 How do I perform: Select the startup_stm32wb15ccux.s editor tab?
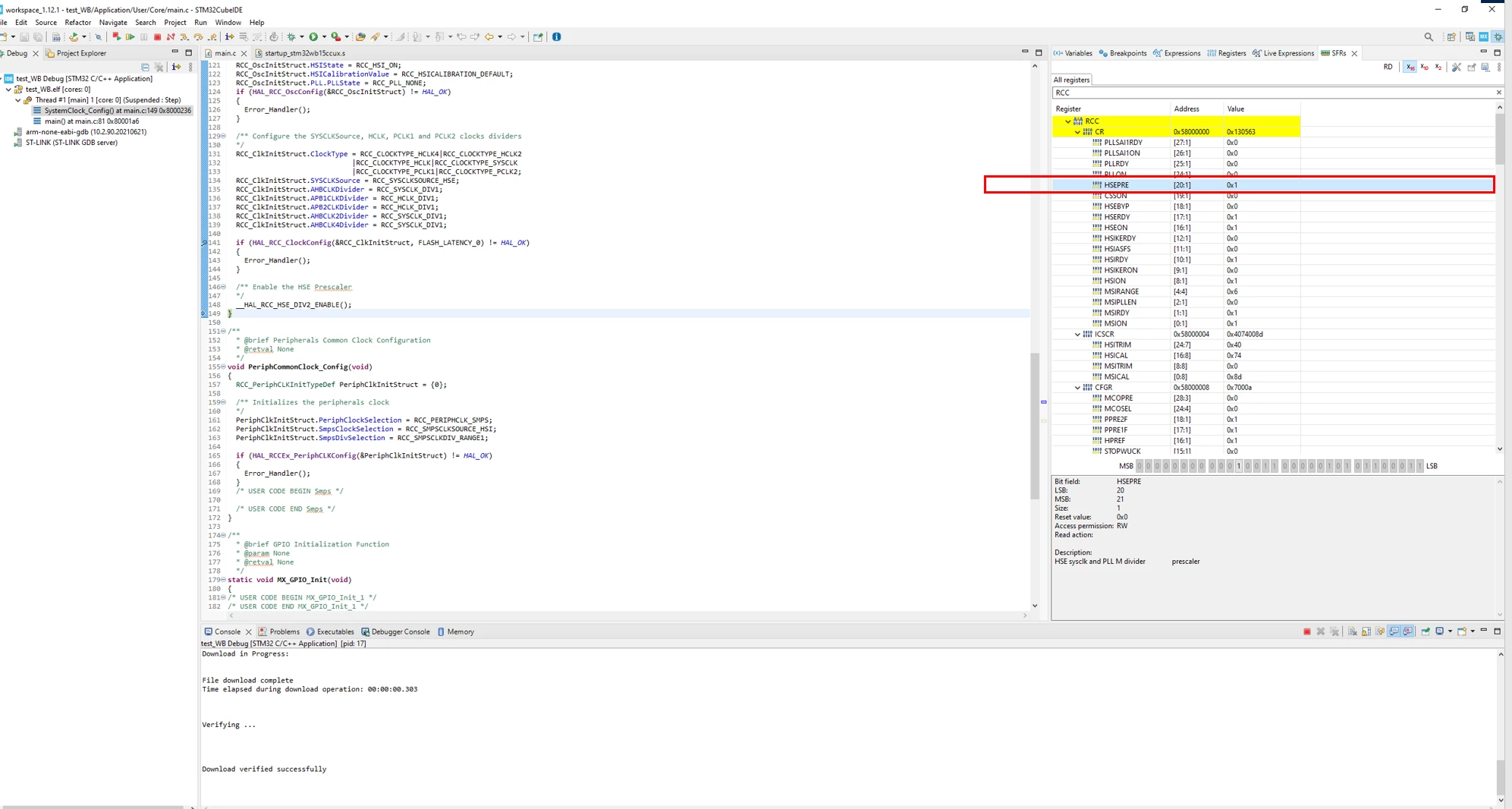click(300, 53)
